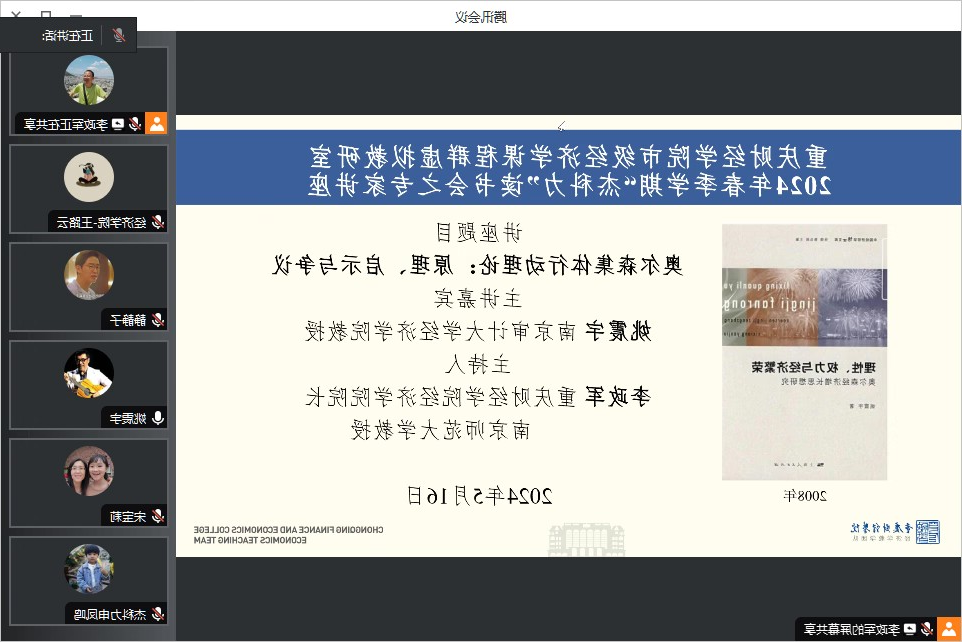Click the book cover image on the slide
Image resolution: width=962 pixels, height=642 pixels.
coord(804,352)
